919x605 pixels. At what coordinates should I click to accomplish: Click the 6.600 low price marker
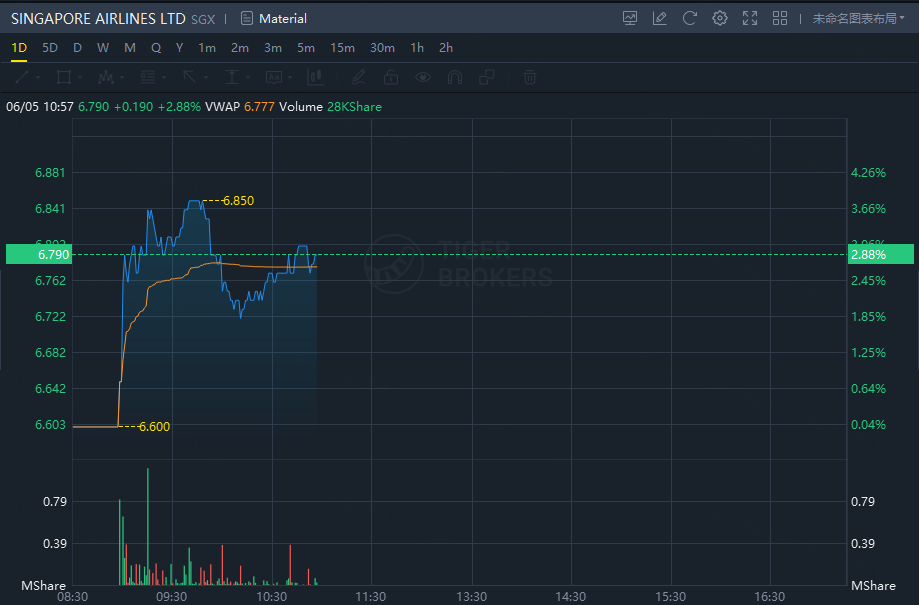[154, 427]
